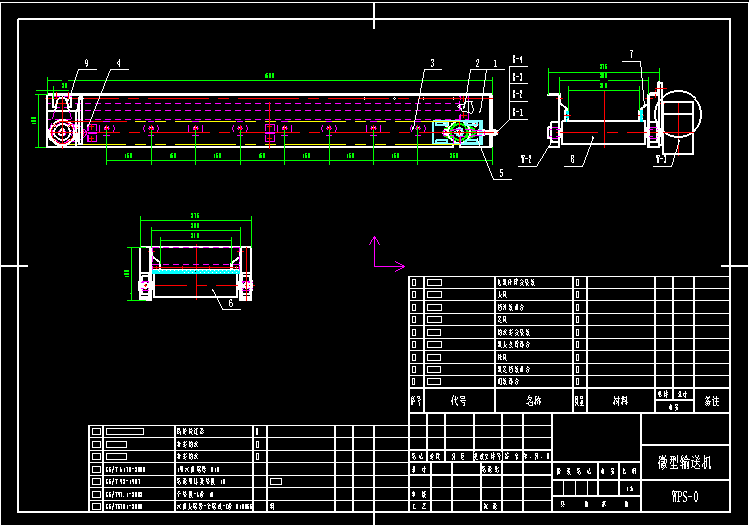This screenshot has width=749, height=525.
Task: Select part balloon number 2
Action: [477, 63]
